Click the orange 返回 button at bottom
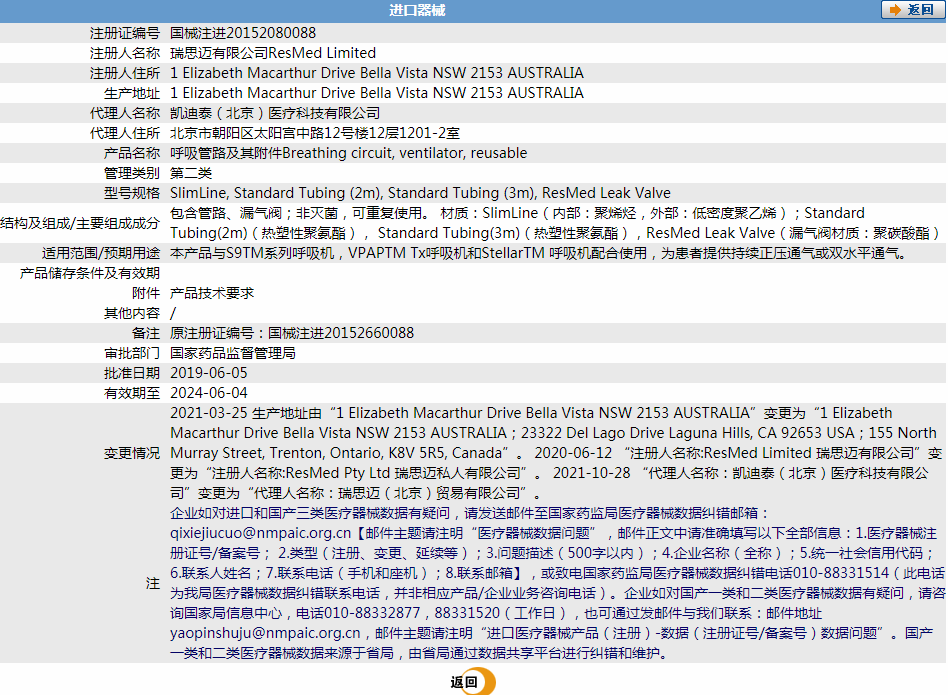 pyautogui.click(x=473, y=682)
